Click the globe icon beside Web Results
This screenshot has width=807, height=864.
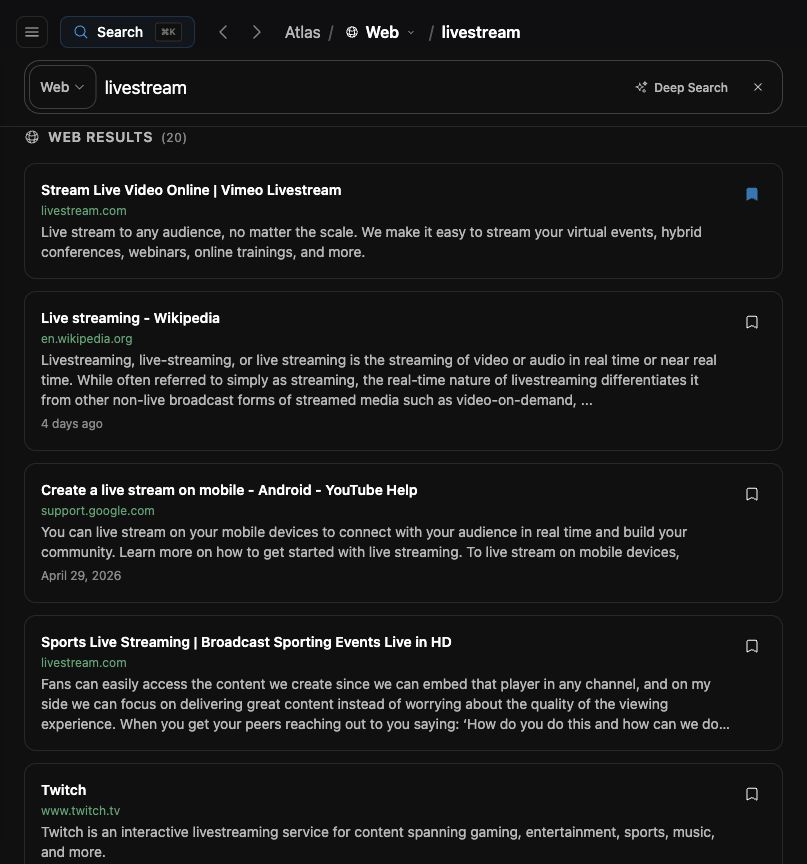coord(32,137)
